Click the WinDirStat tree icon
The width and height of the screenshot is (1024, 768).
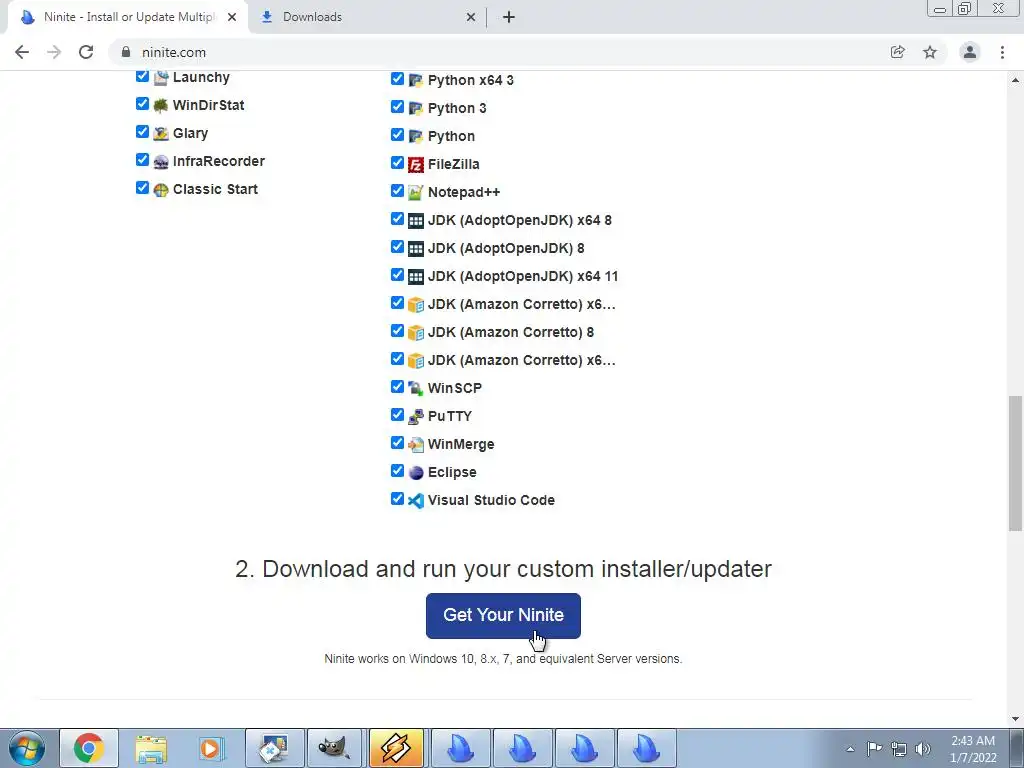pyautogui.click(x=161, y=105)
